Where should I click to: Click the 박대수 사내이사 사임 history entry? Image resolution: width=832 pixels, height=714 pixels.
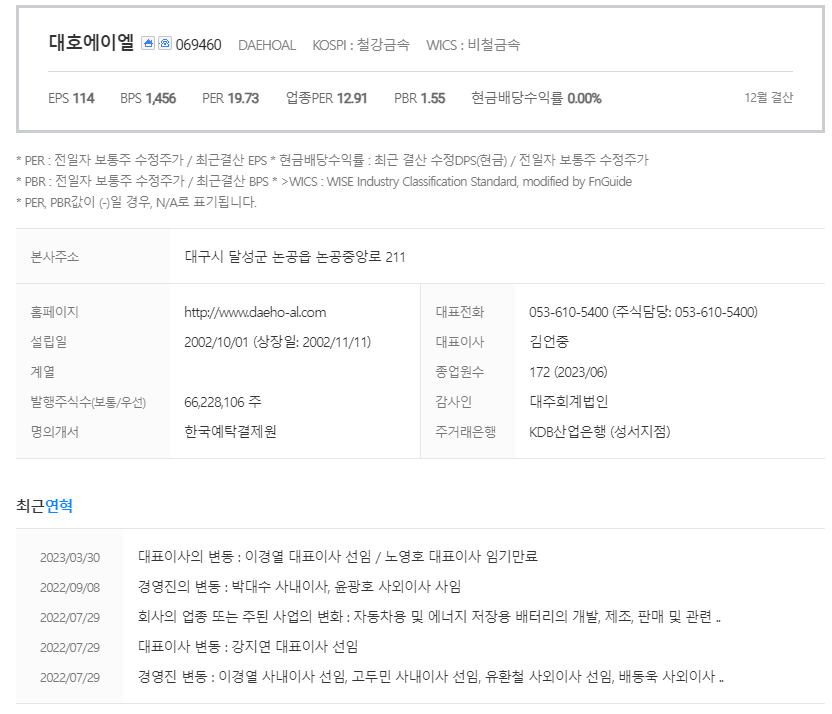click(299, 587)
